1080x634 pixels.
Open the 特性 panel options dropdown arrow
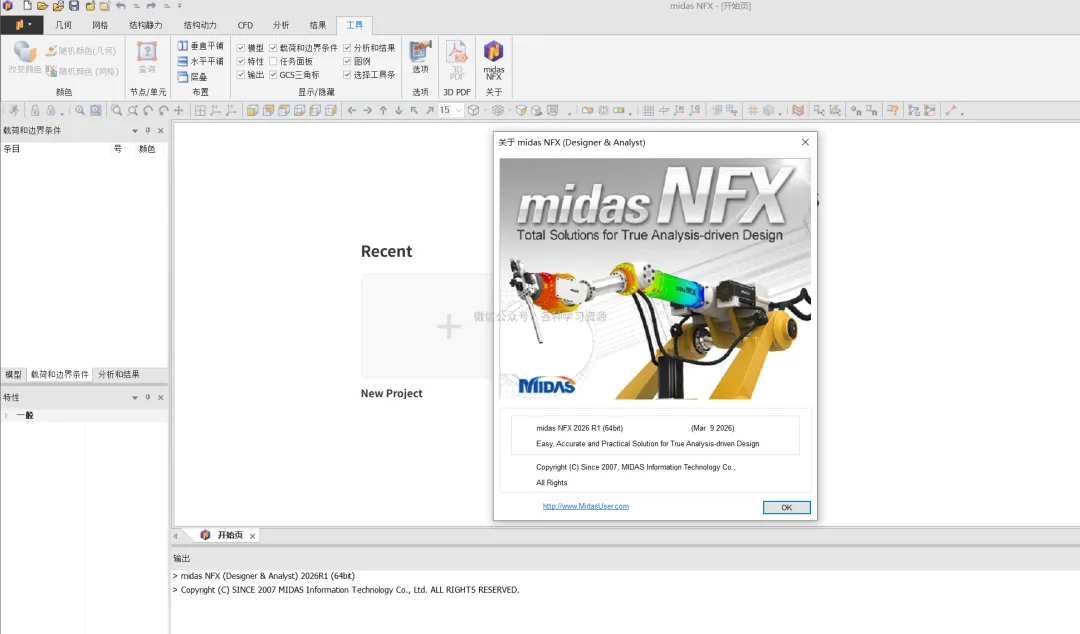coord(135,398)
